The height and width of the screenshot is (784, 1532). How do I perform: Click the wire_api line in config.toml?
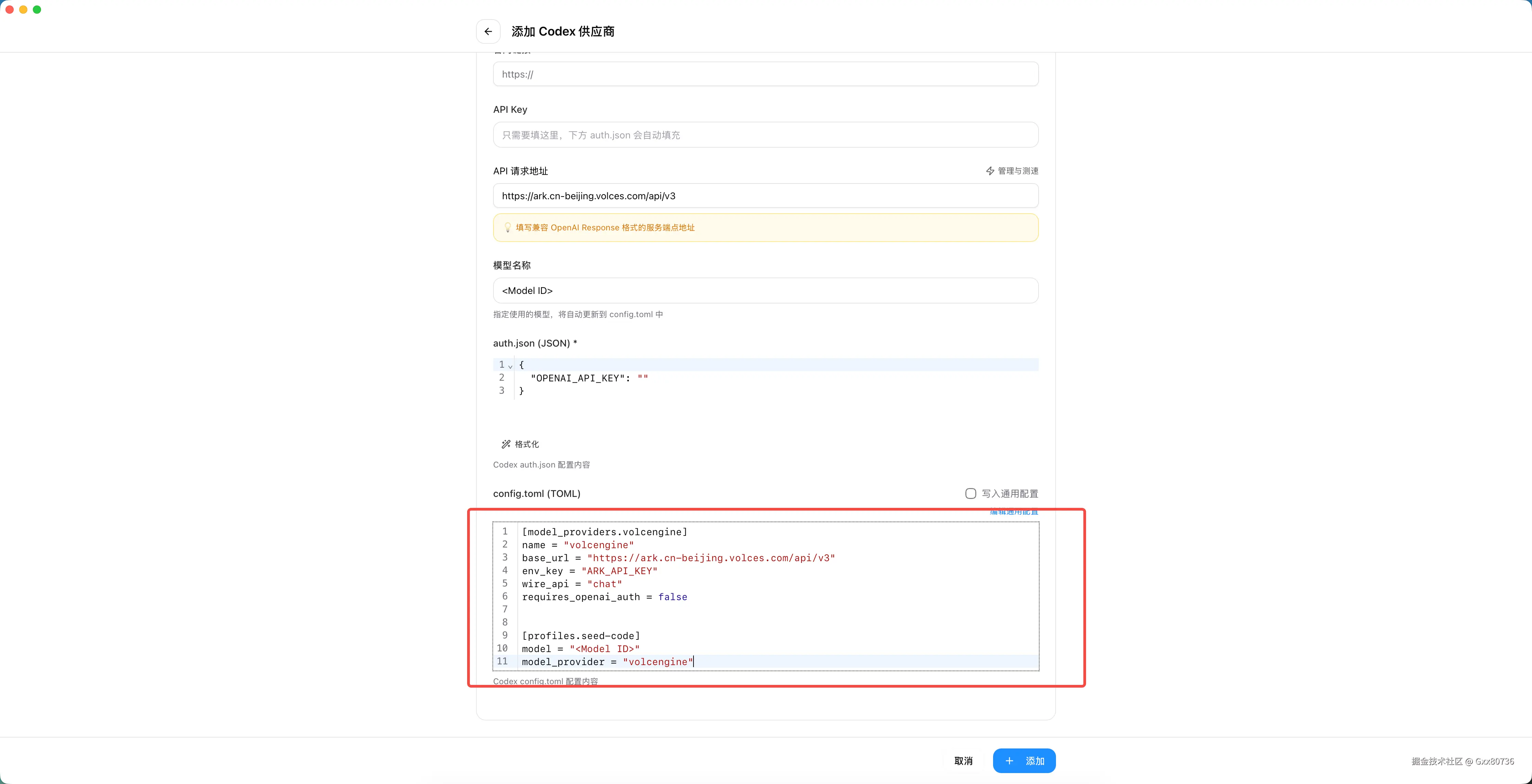[571, 584]
